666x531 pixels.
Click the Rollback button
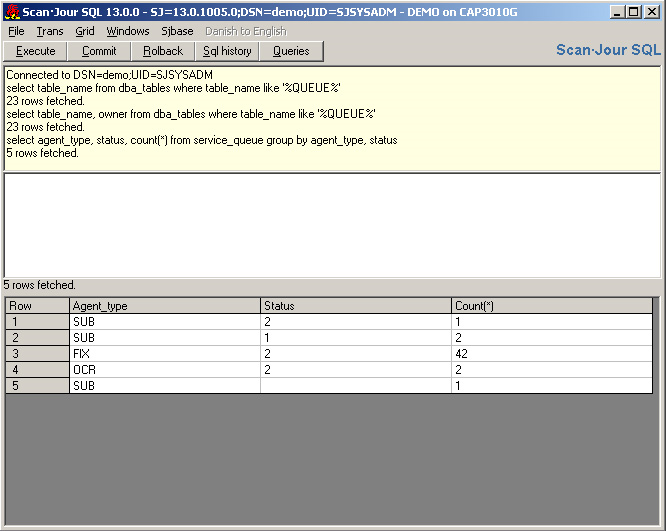pos(163,51)
